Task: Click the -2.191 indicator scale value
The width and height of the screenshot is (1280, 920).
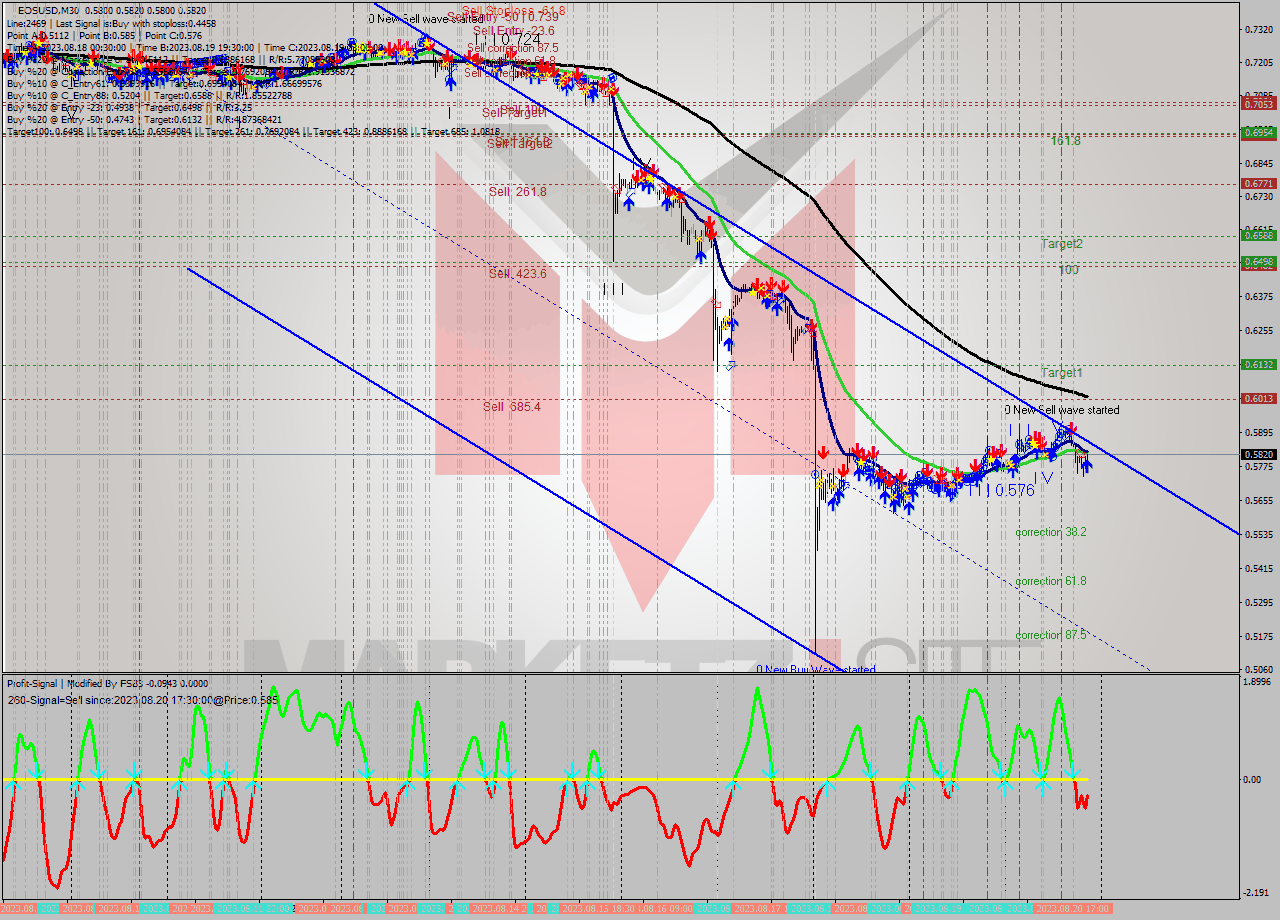Action: point(1257,892)
